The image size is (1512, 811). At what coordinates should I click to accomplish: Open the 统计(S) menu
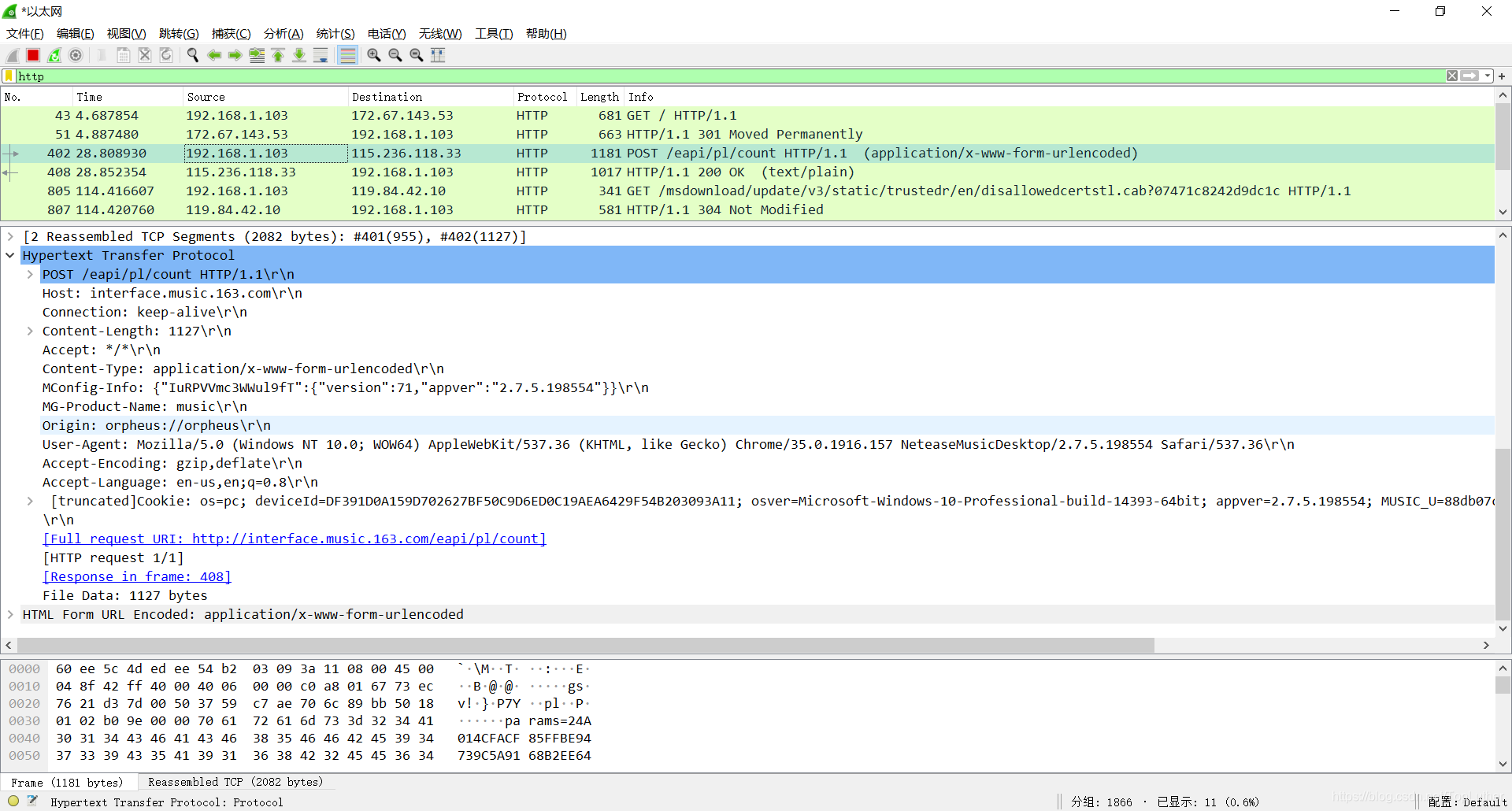point(335,34)
